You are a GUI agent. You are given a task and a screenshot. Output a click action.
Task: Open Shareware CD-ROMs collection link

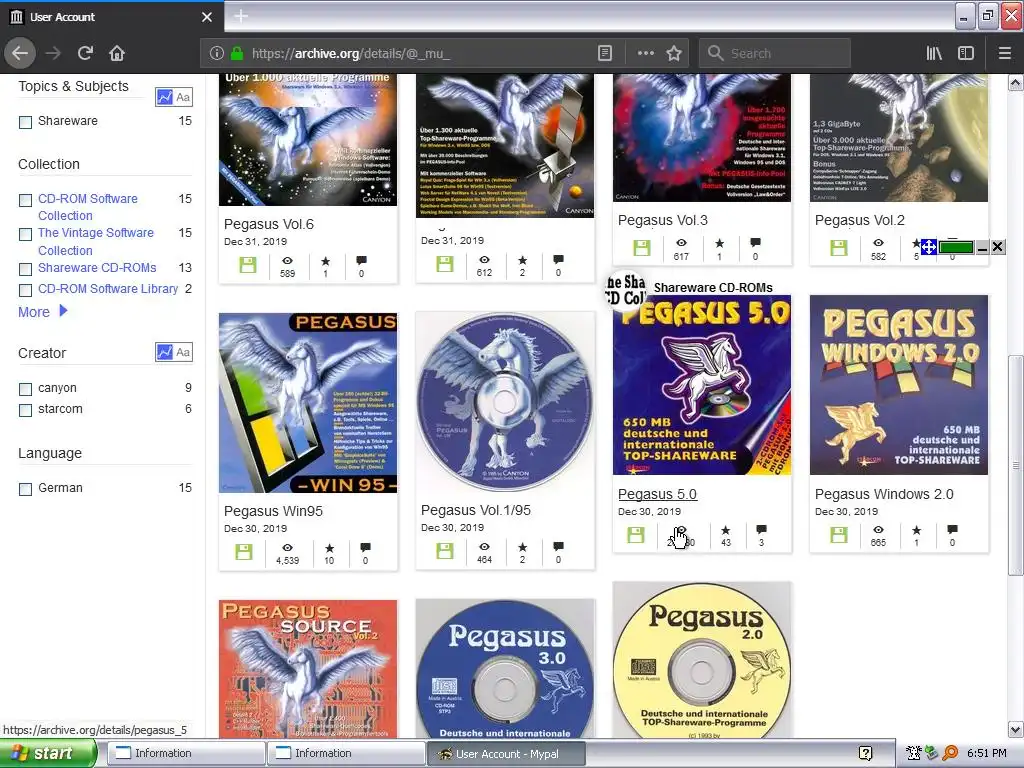97,268
